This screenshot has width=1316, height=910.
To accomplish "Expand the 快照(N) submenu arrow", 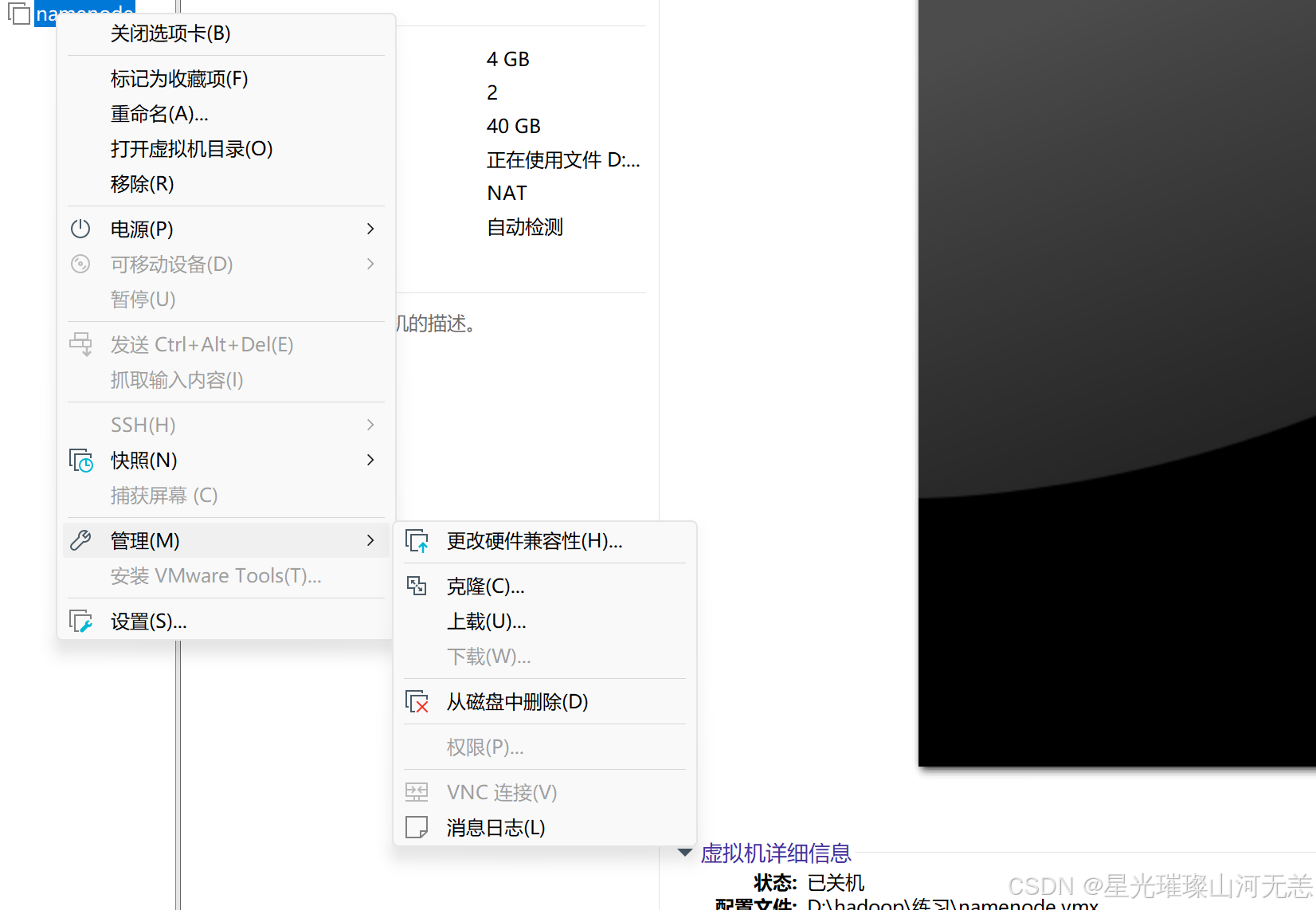I will click(x=370, y=460).
